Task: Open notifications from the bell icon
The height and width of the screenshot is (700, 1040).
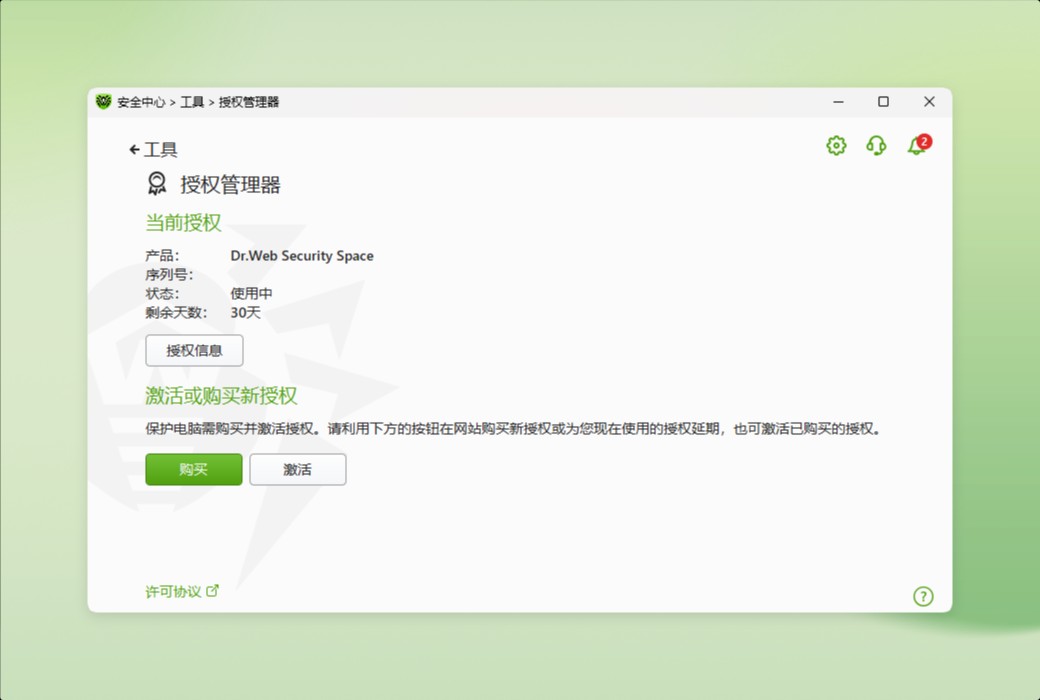Action: click(915, 146)
